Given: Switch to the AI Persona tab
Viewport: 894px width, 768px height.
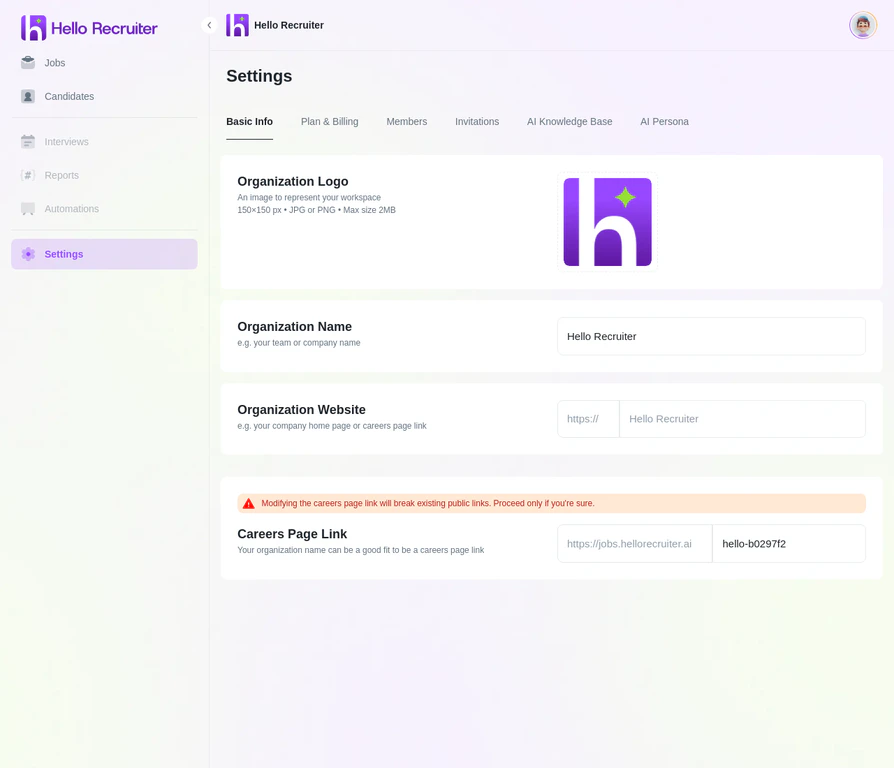Looking at the screenshot, I should pyautogui.click(x=664, y=121).
